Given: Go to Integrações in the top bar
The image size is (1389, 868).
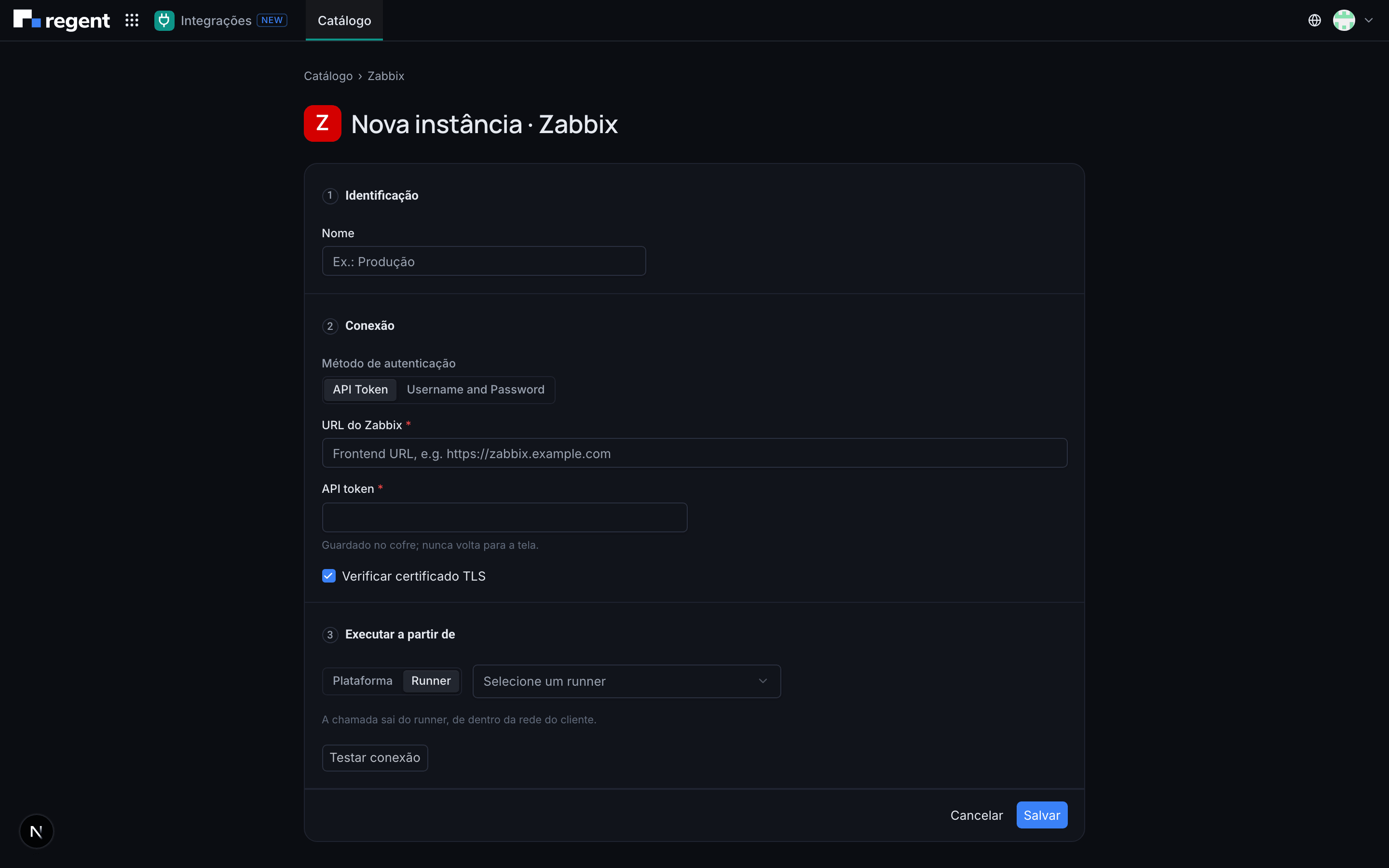Looking at the screenshot, I should tap(216, 21).
